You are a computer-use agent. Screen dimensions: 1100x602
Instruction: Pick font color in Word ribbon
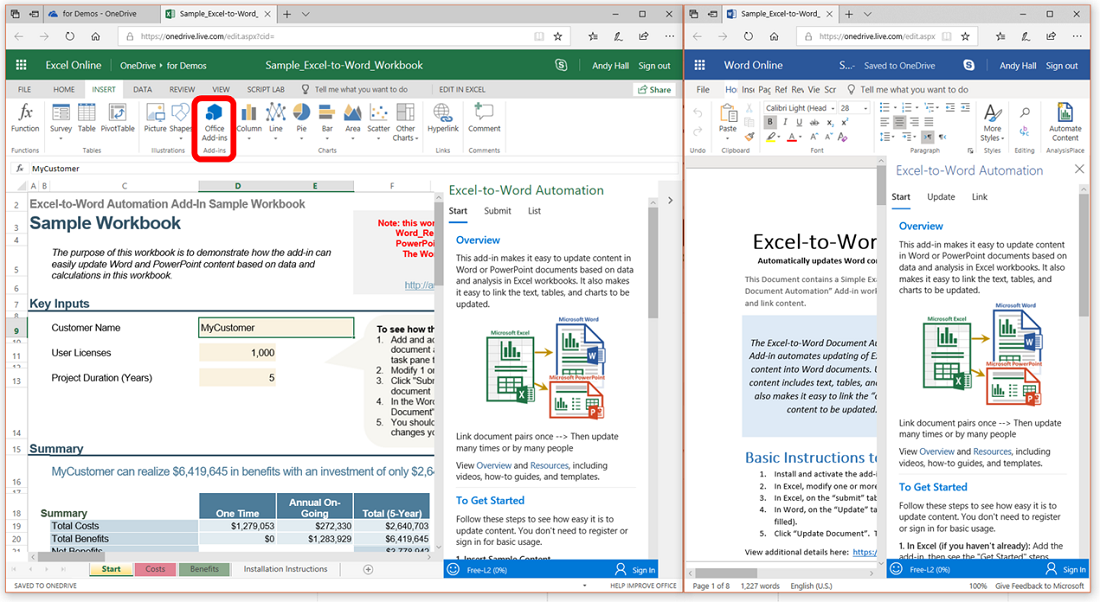point(791,137)
